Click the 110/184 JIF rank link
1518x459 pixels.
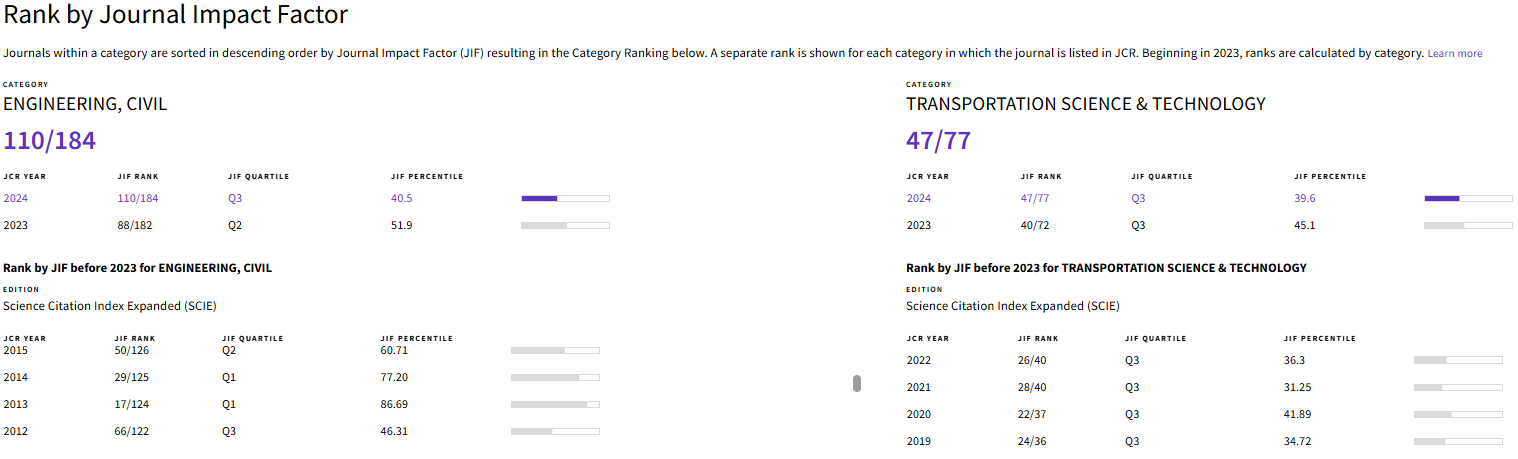pos(138,198)
